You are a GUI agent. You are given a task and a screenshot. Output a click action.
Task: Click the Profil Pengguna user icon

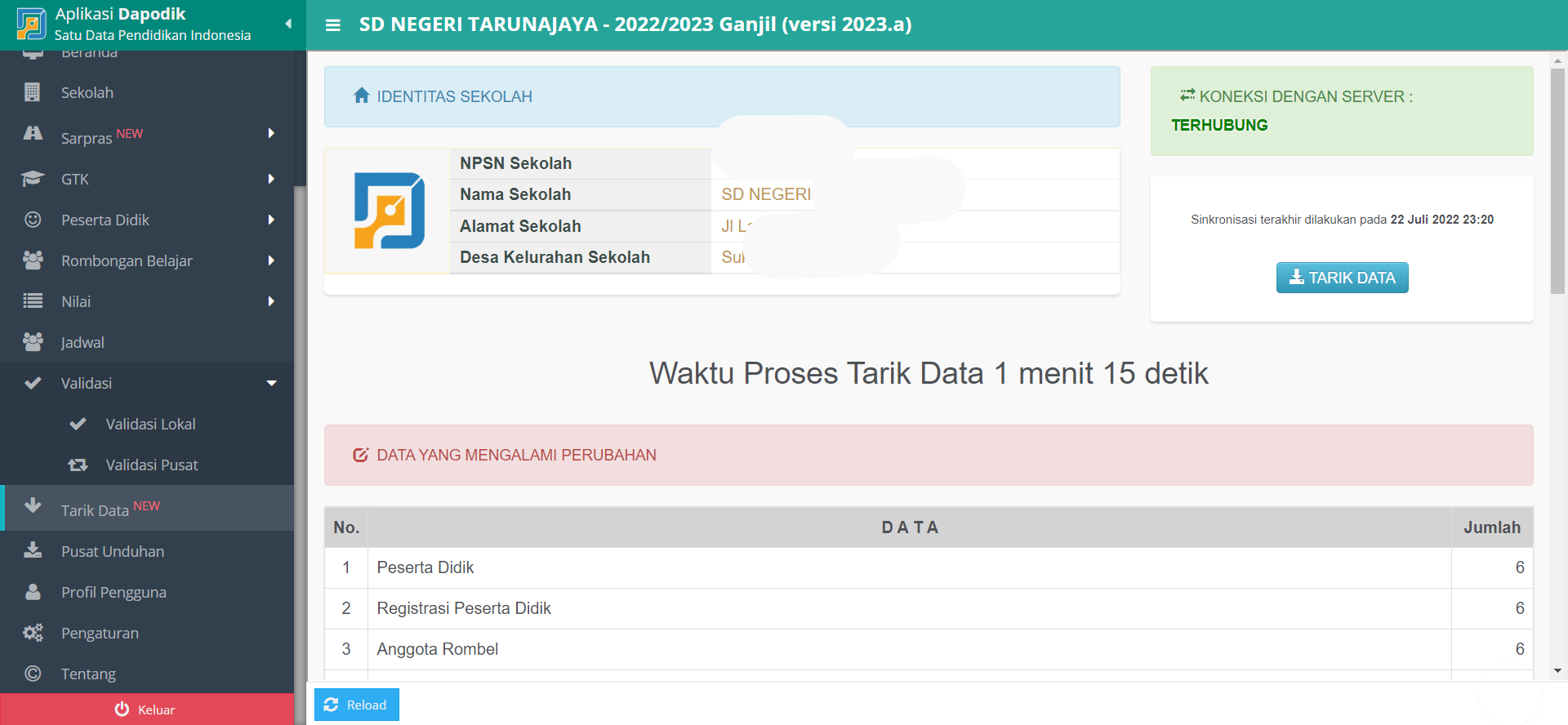pos(33,592)
